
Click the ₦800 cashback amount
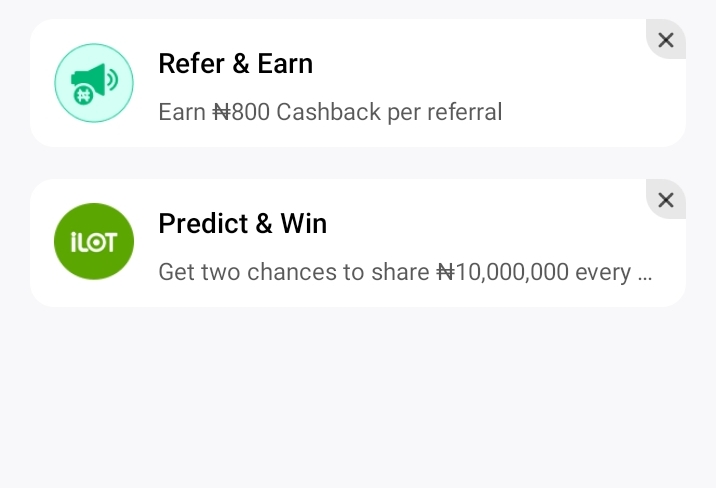(x=240, y=112)
